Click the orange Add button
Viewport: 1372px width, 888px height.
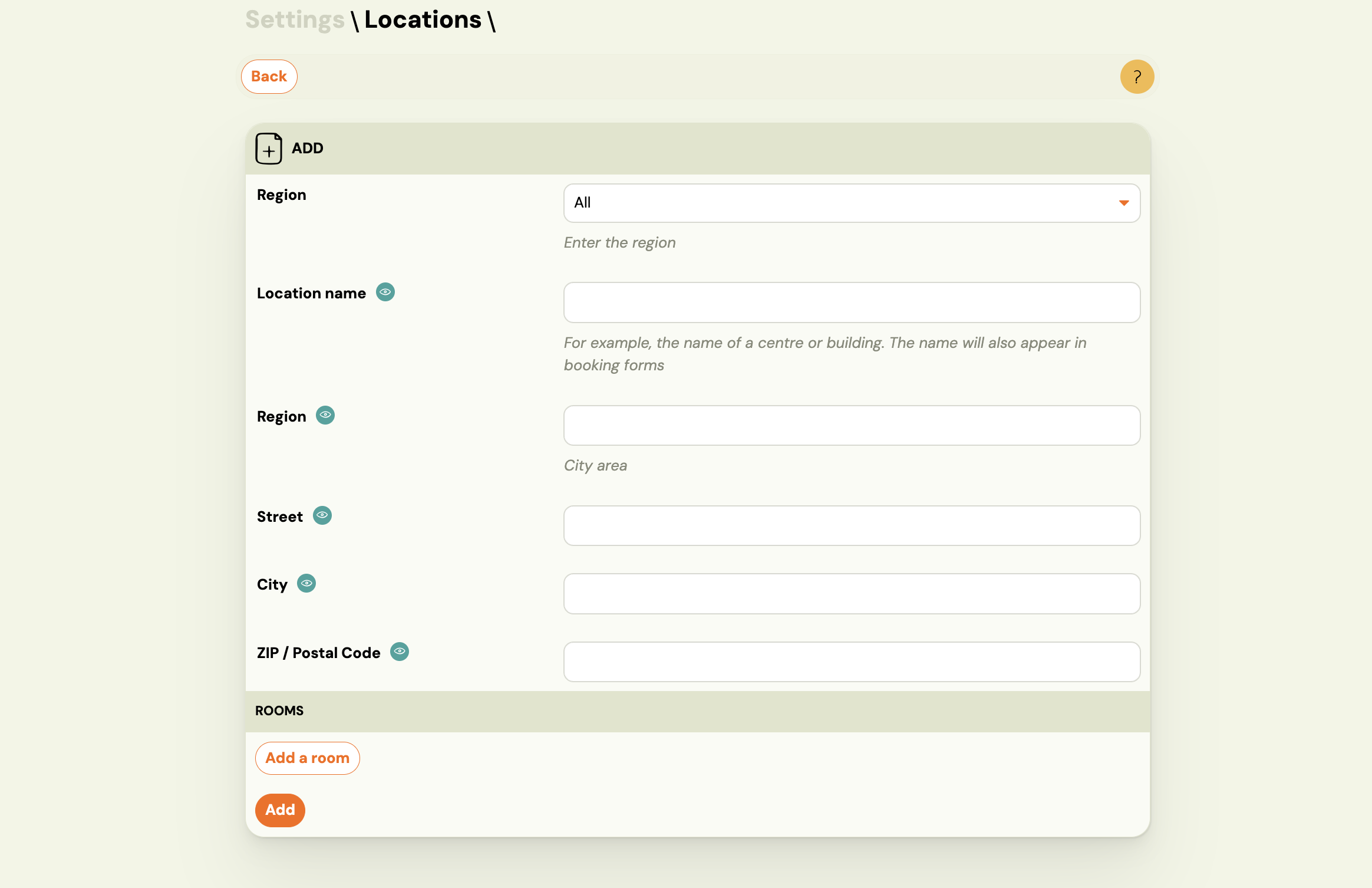tap(280, 810)
